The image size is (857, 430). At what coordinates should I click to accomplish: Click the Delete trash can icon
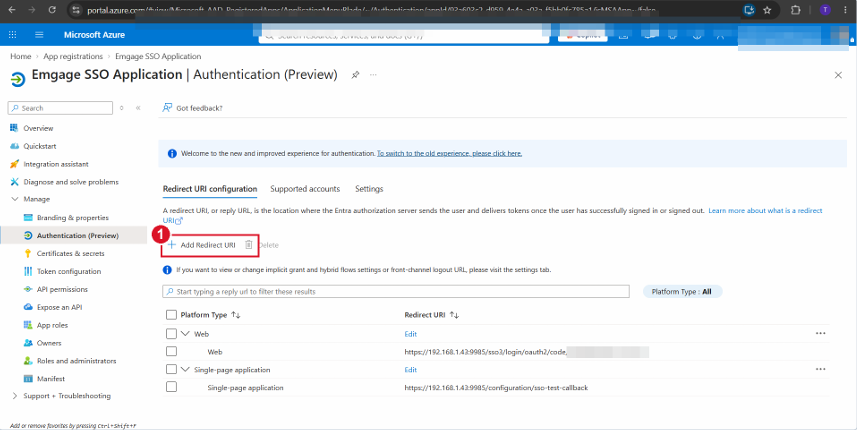(249, 245)
